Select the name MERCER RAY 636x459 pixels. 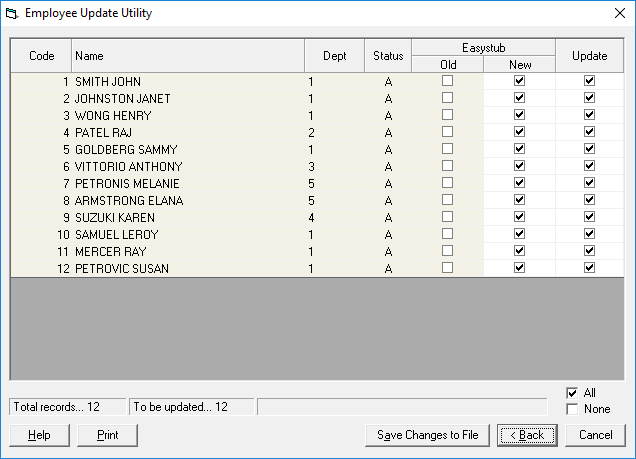click(x=110, y=252)
